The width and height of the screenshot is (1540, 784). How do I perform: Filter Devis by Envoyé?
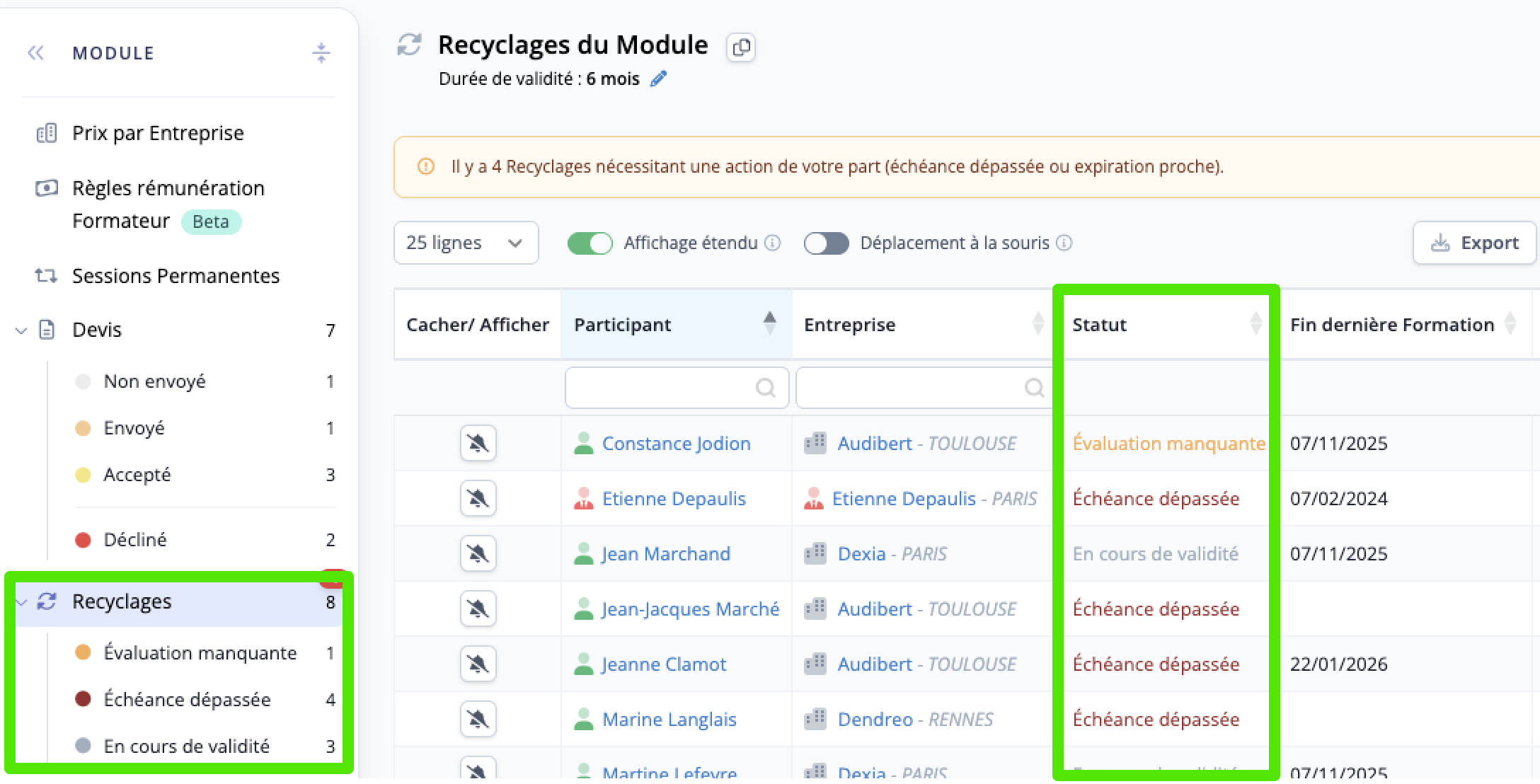coord(134,428)
